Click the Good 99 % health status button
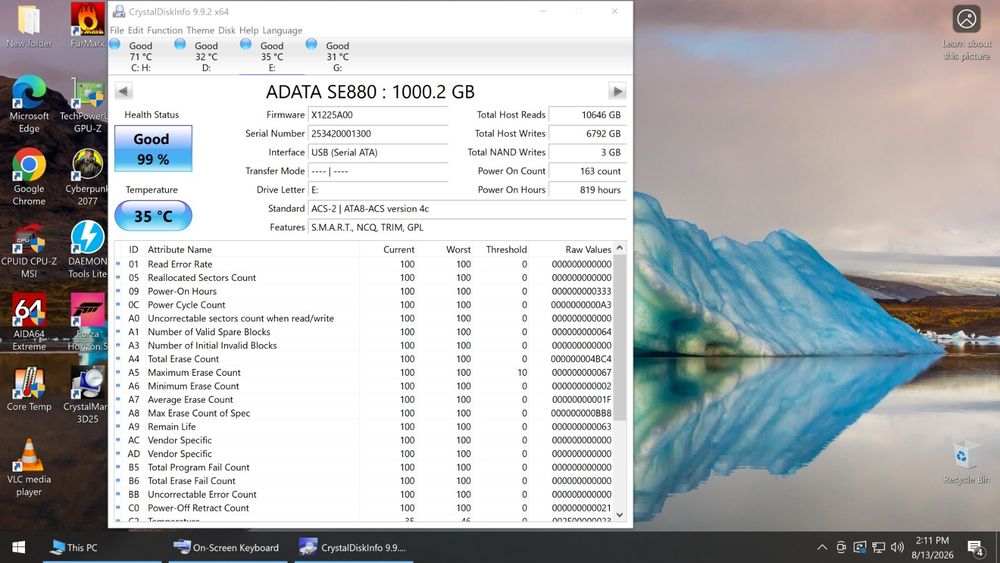 153,149
